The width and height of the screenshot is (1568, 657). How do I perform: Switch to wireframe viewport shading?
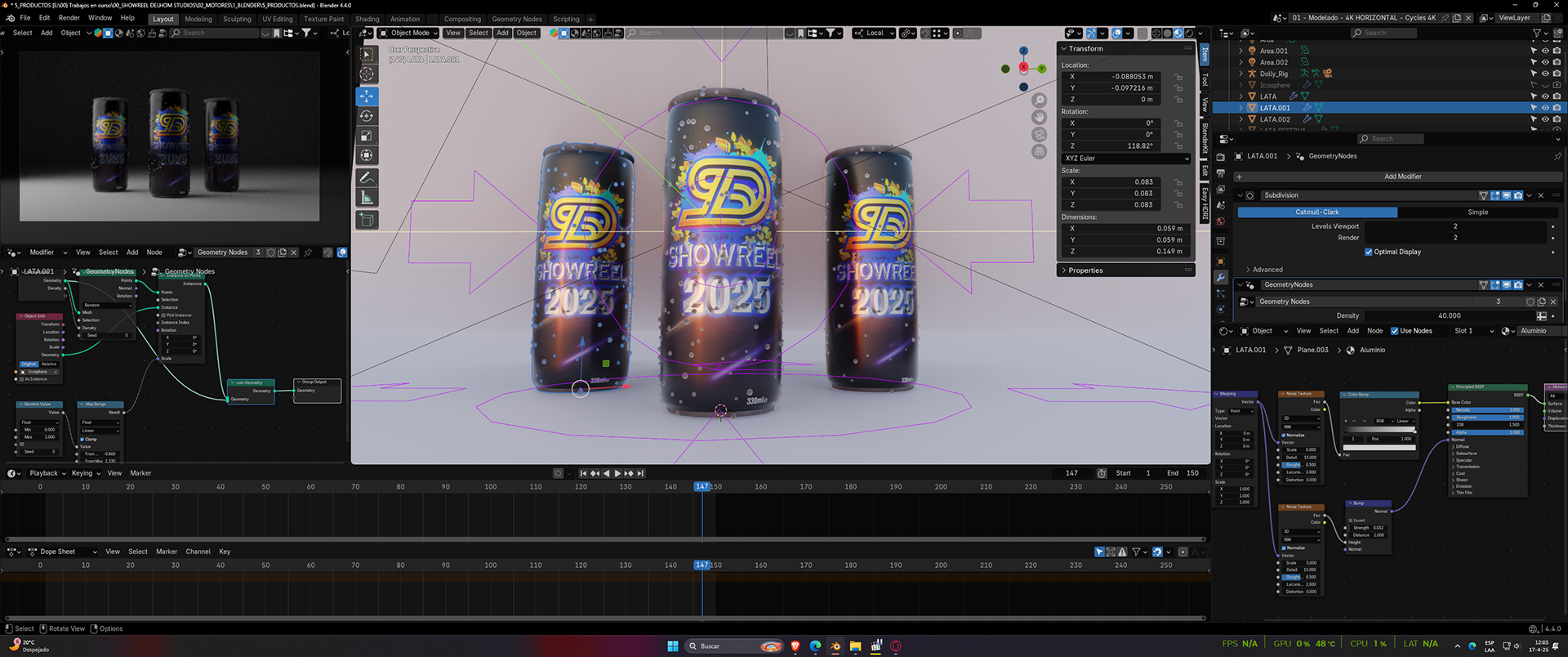tap(1156, 34)
